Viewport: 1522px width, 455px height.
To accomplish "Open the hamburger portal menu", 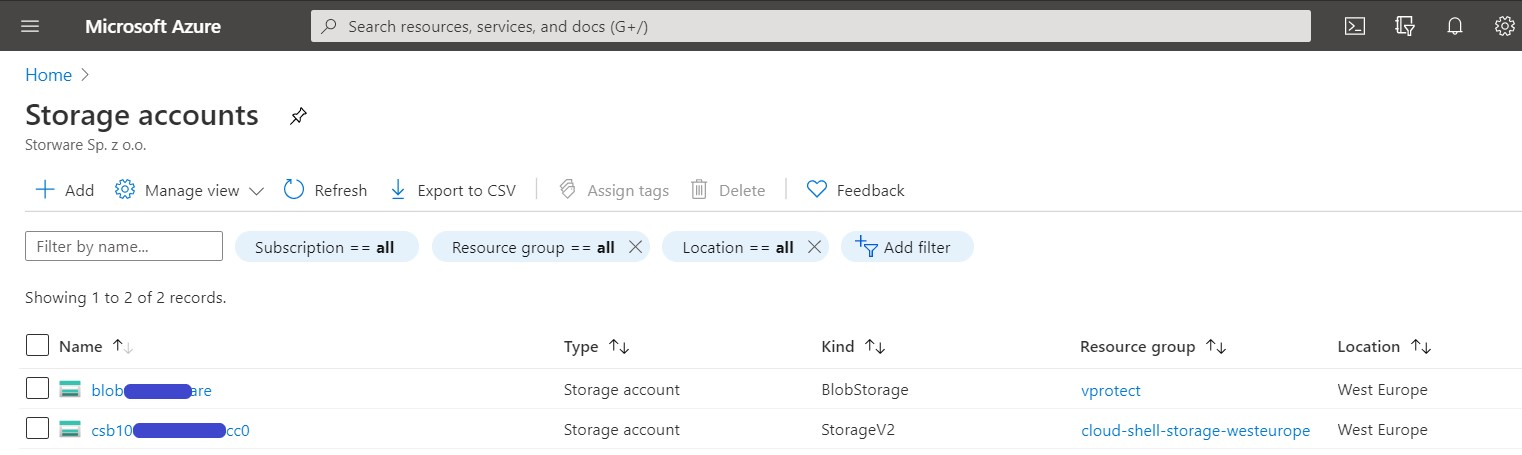I will pyautogui.click(x=30, y=27).
